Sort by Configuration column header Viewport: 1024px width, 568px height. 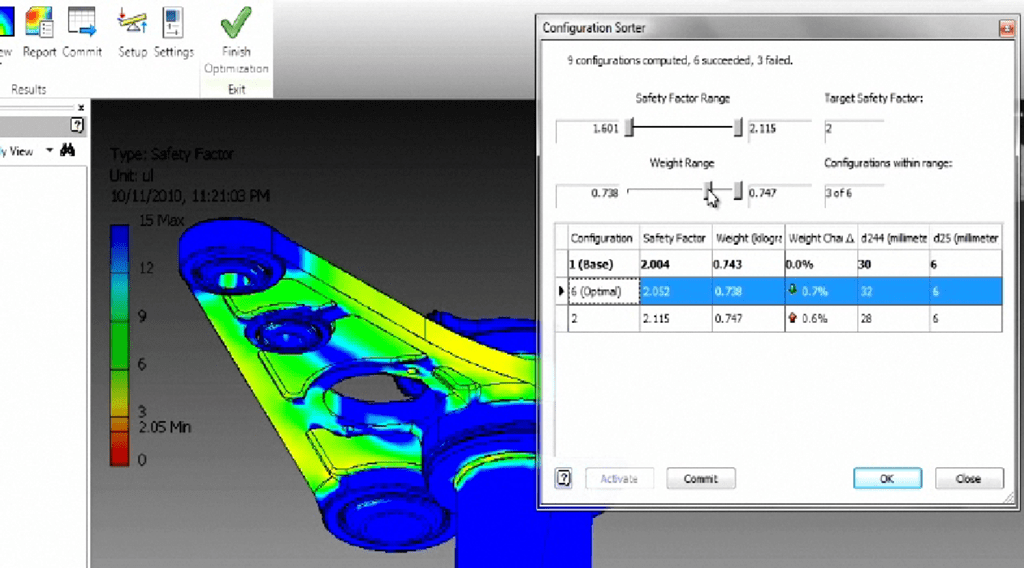(603, 238)
